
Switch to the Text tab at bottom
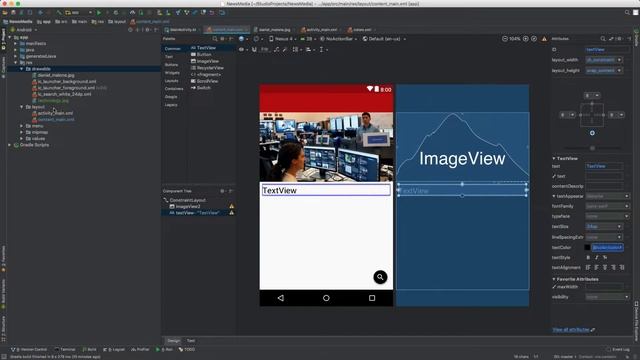tap(191, 340)
